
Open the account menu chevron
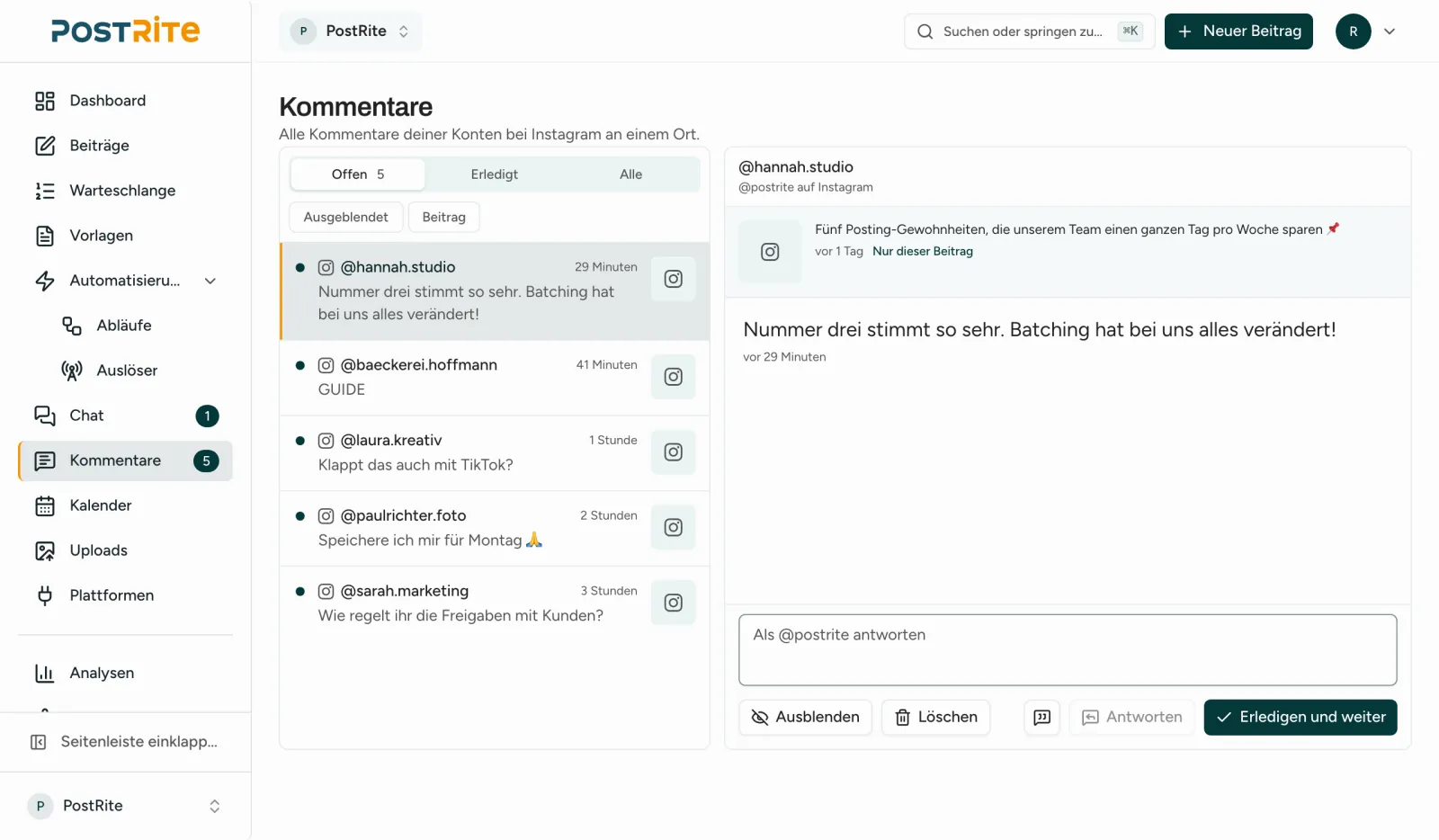[1390, 31]
